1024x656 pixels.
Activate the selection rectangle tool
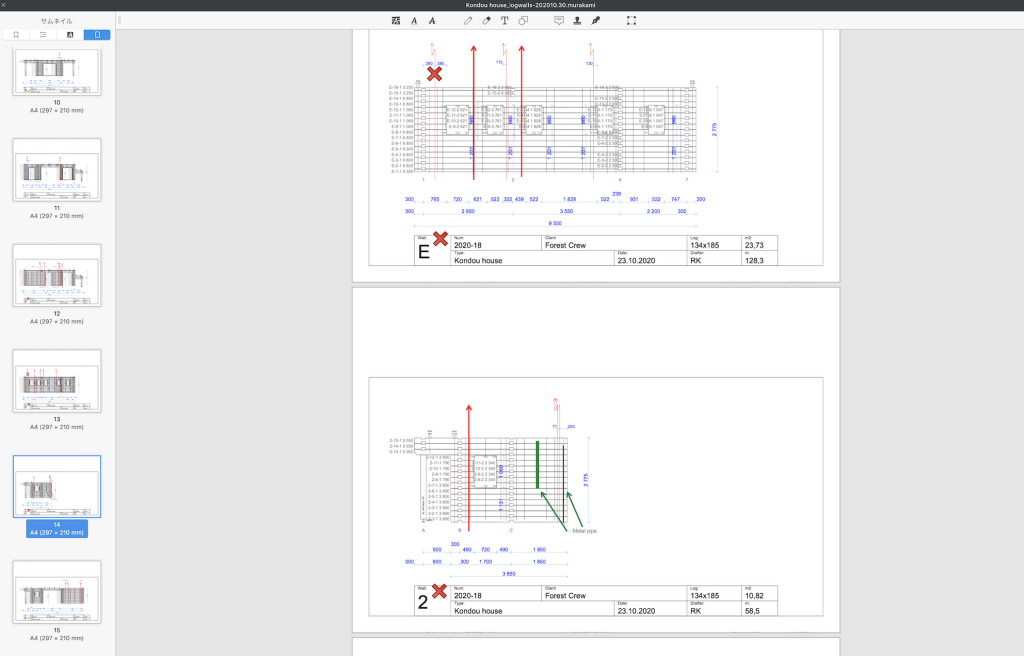pos(632,21)
